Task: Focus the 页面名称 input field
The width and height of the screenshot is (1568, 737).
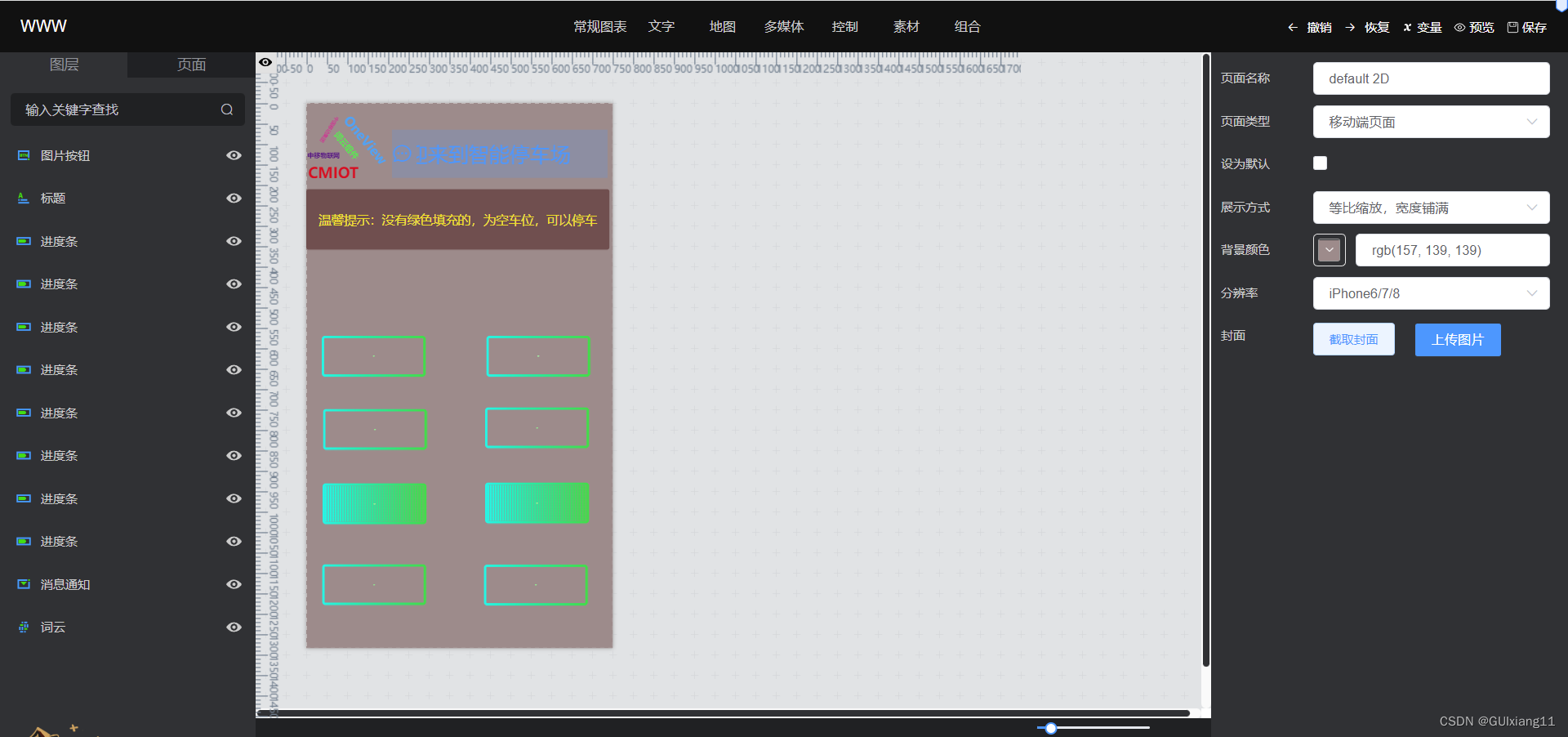Action: (1431, 78)
